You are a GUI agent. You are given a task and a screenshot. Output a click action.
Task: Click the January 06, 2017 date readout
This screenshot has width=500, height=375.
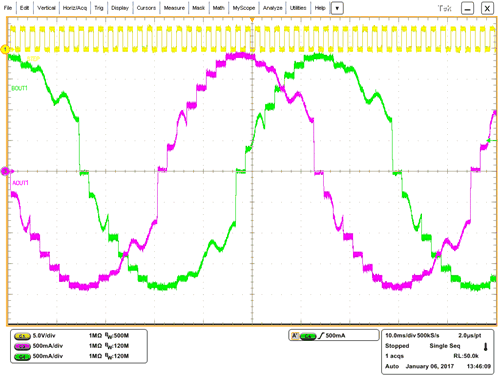click(x=430, y=366)
